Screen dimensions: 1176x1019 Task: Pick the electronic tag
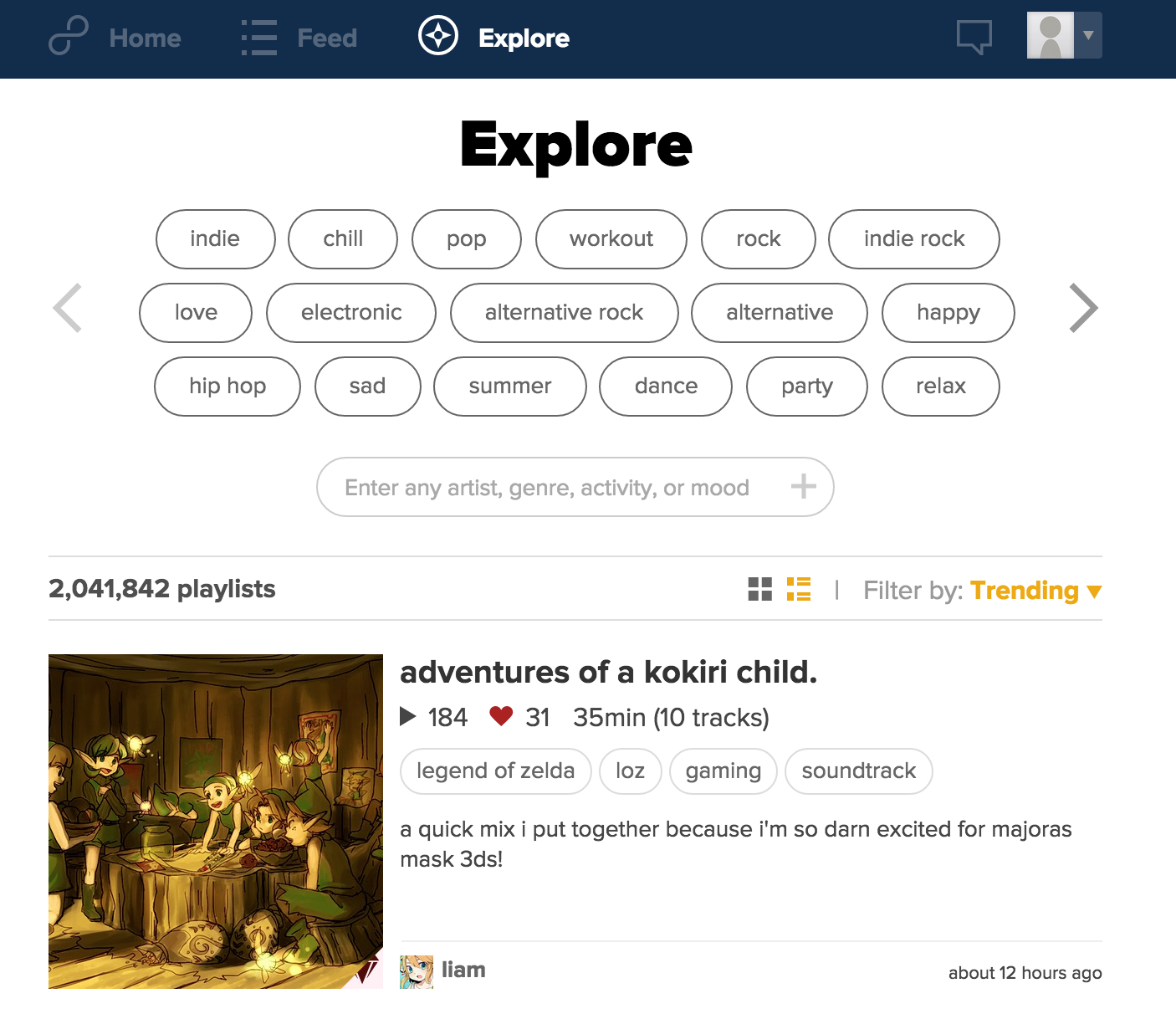(351, 313)
